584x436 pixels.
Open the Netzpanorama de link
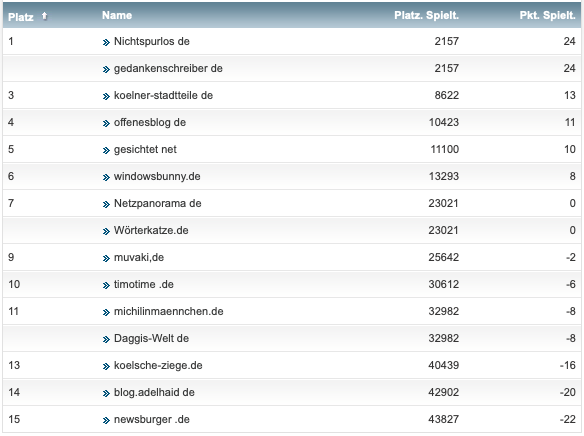point(158,203)
